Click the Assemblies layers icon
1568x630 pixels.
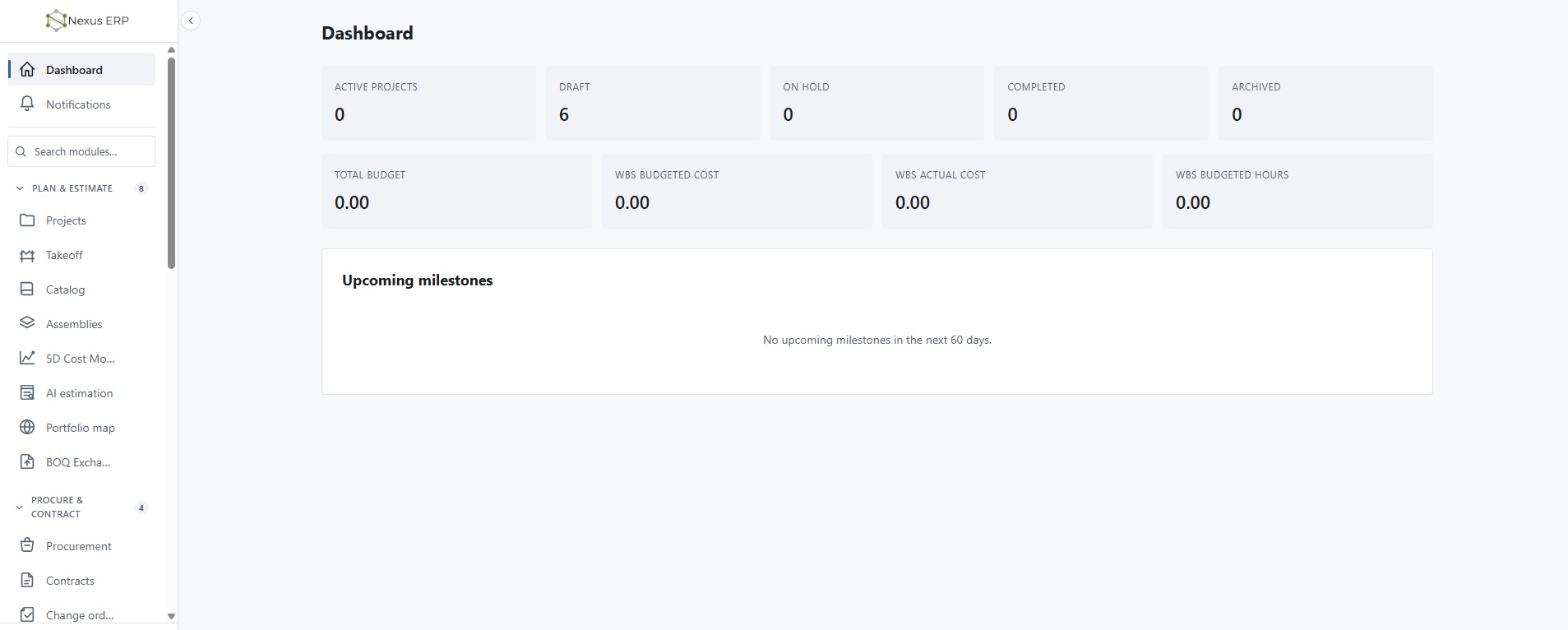pyautogui.click(x=27, y=324)
